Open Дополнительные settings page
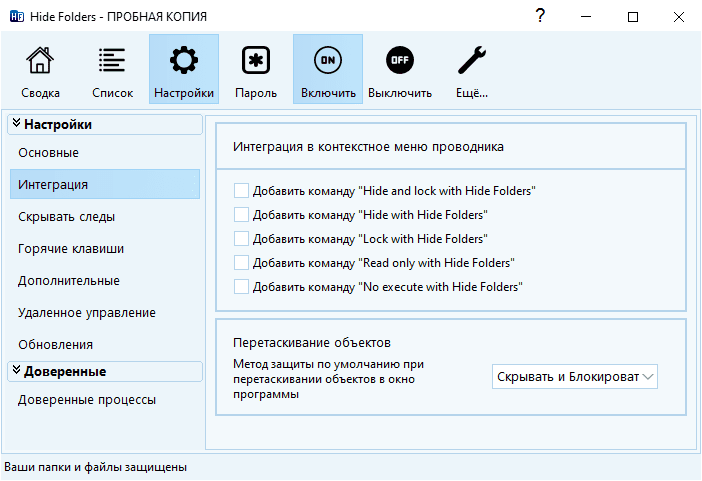Screen dimensions: 702x481 coord(105,281)
